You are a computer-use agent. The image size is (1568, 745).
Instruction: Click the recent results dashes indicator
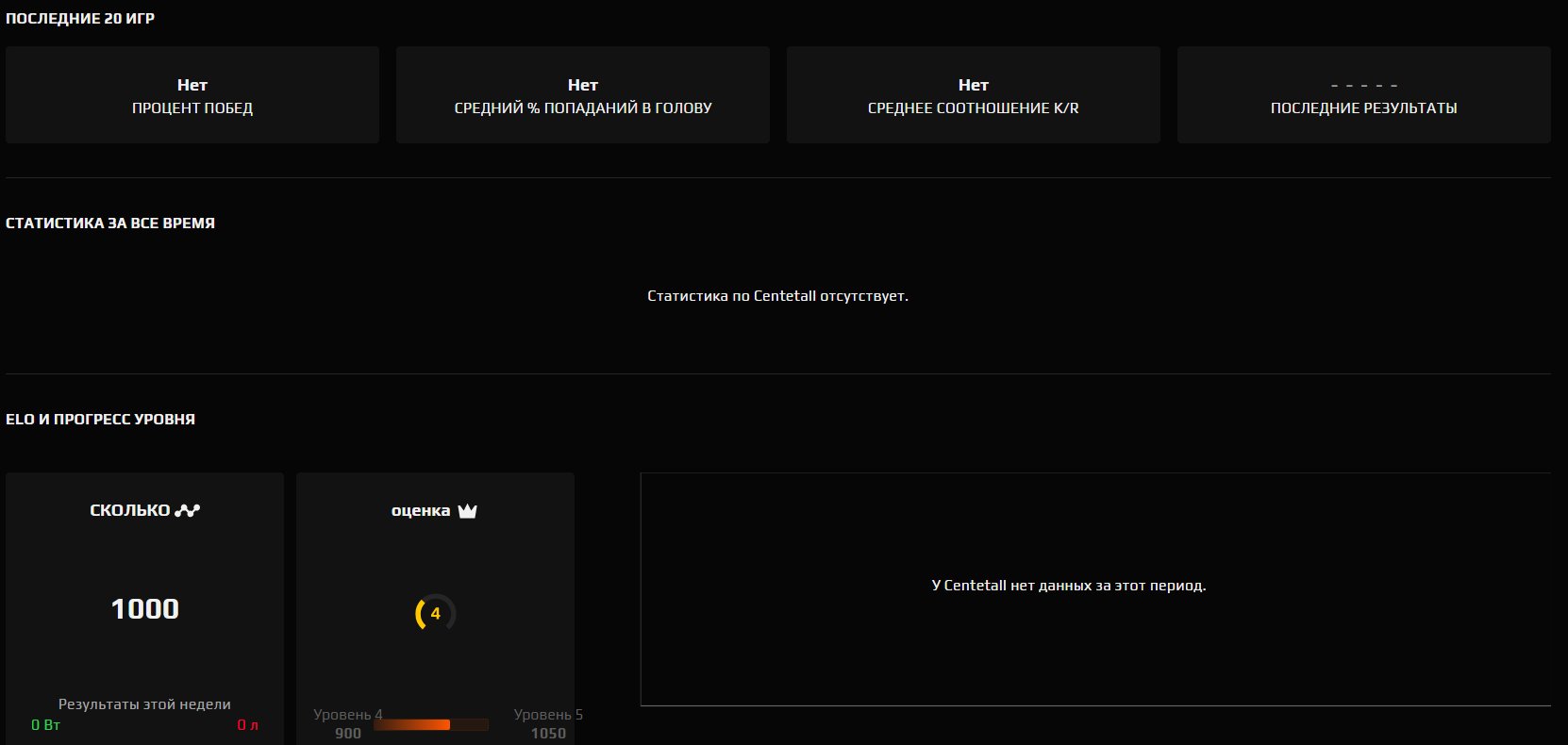(1363, 85)
